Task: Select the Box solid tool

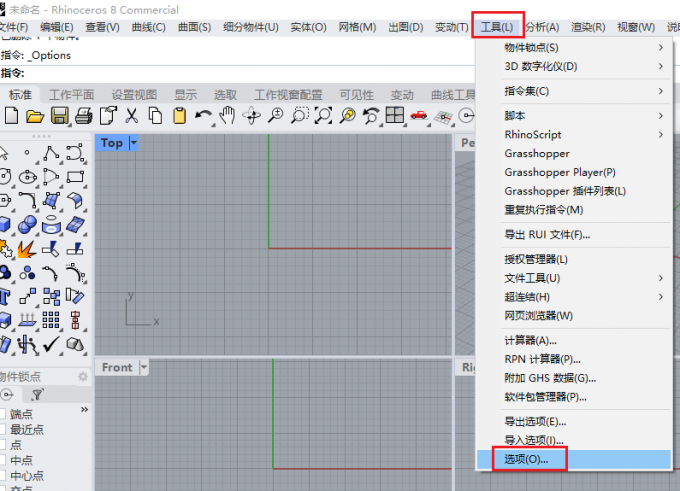Action: (x=4, y=225)
